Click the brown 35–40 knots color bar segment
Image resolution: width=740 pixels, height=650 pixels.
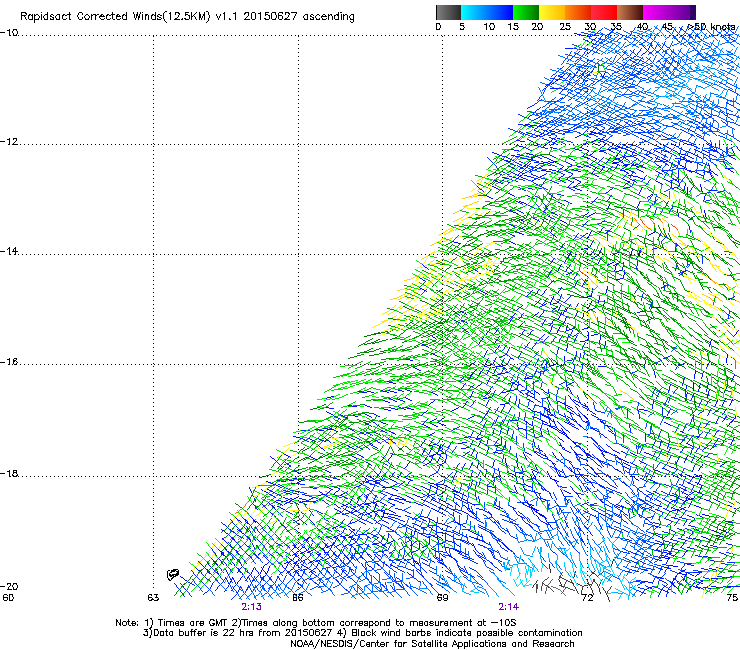[x=630, y=12]
